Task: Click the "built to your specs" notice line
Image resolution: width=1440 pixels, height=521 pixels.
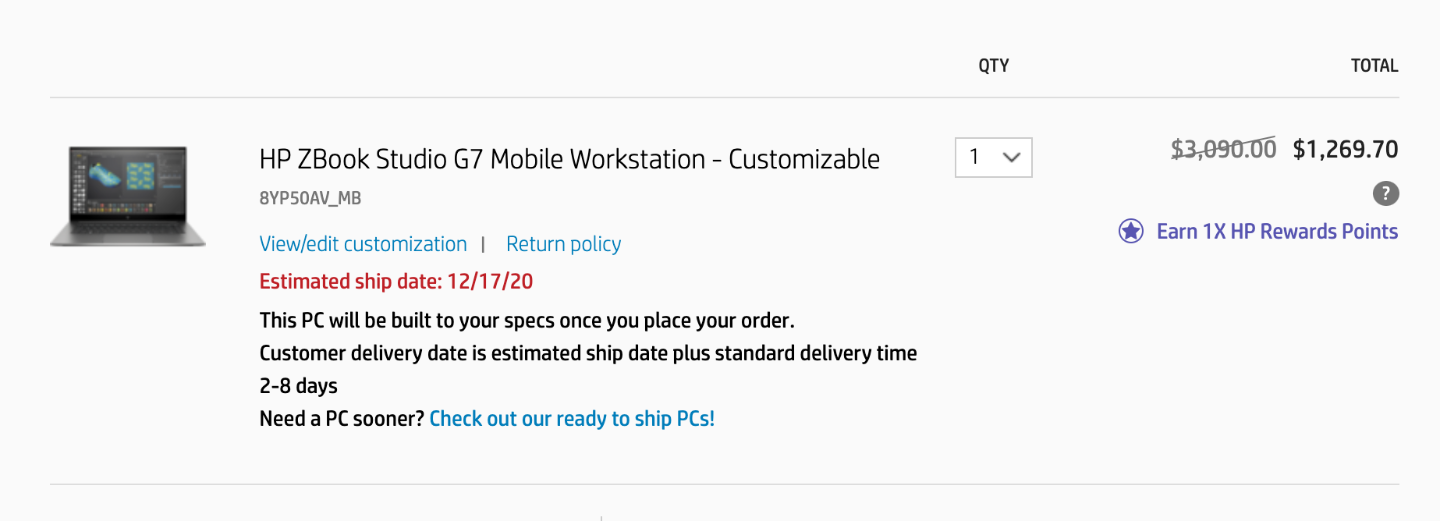Action: tap(527, 321)
